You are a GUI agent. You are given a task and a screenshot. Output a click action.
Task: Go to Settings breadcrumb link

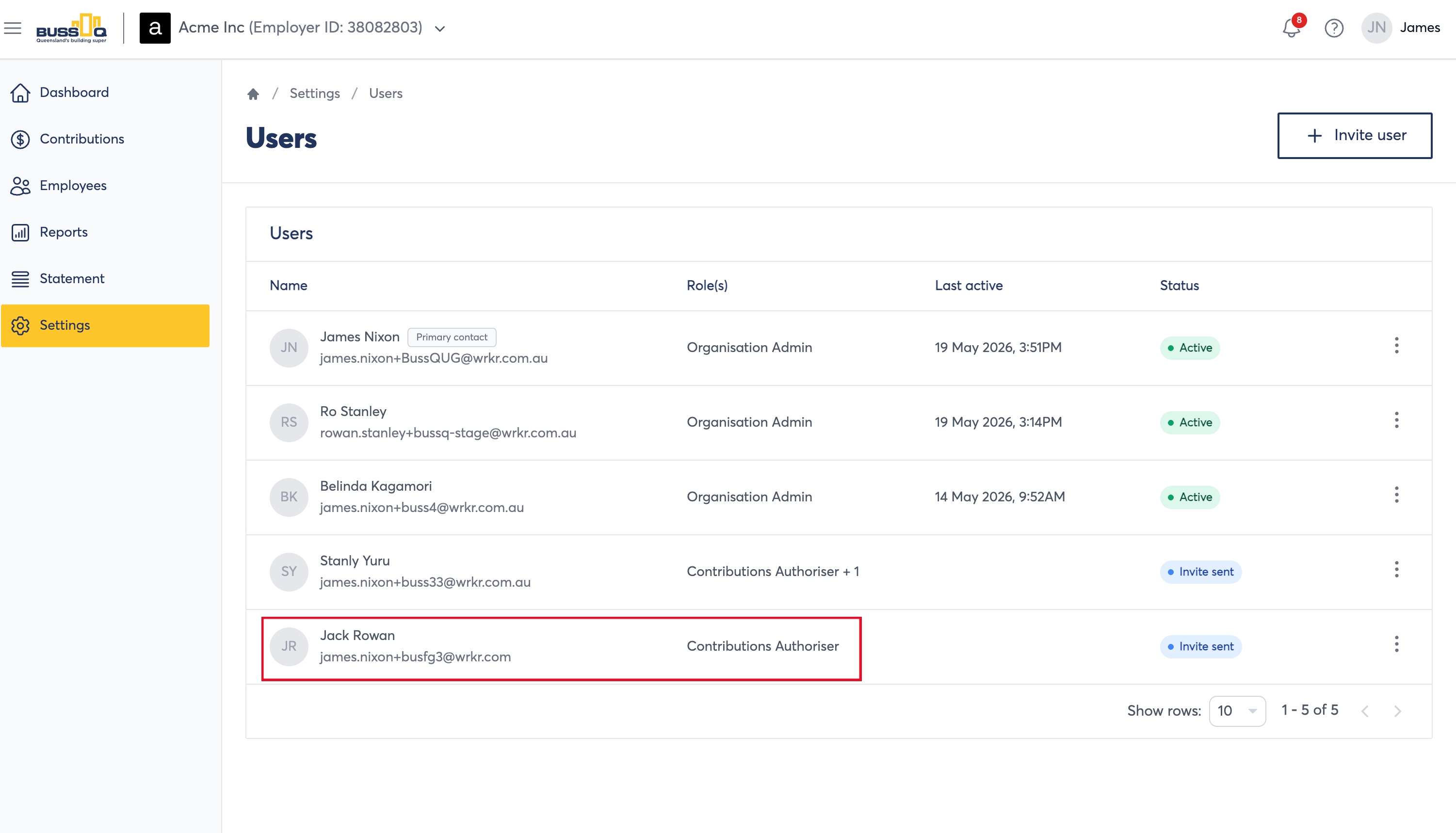coord(315,93)
